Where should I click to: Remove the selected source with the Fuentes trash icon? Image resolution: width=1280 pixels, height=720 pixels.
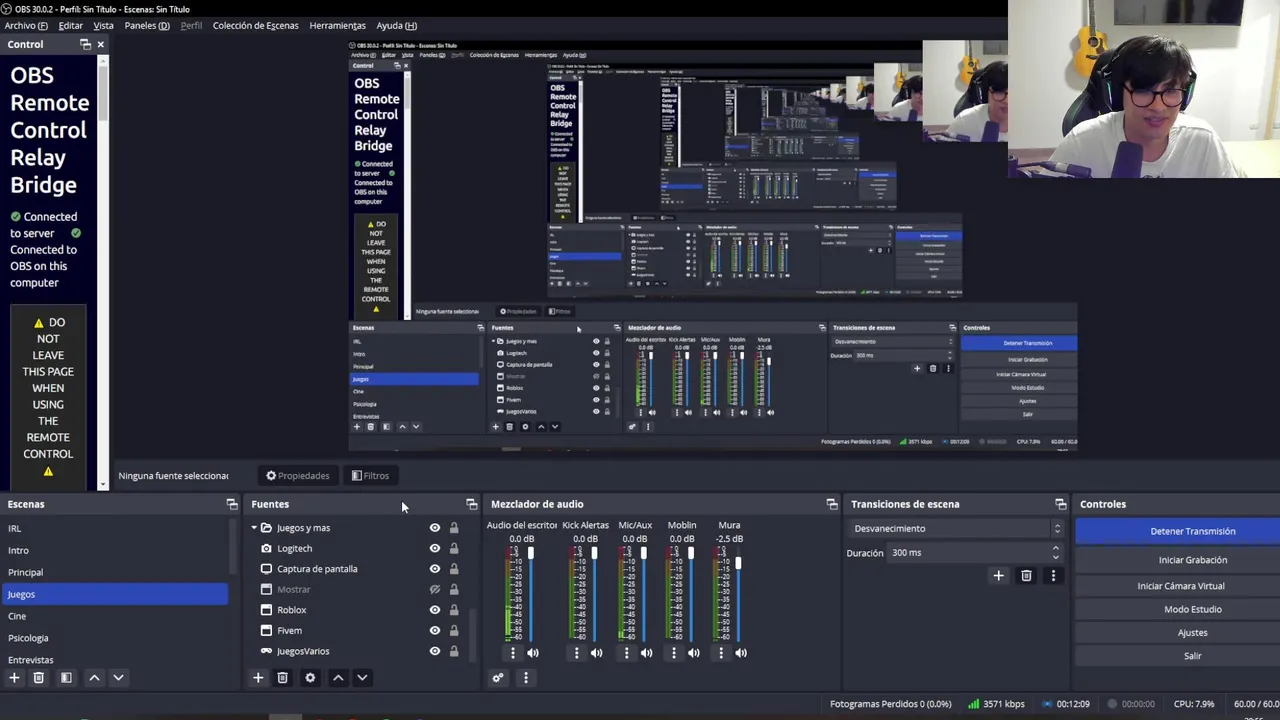point(282,678)
